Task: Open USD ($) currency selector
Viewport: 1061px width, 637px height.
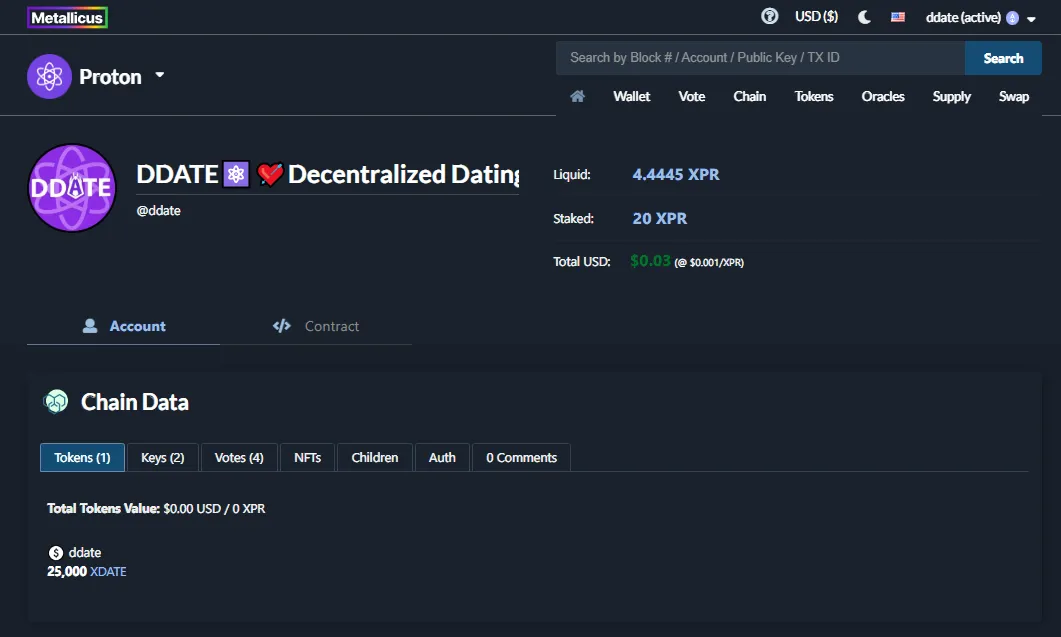Action: [816, 16]
